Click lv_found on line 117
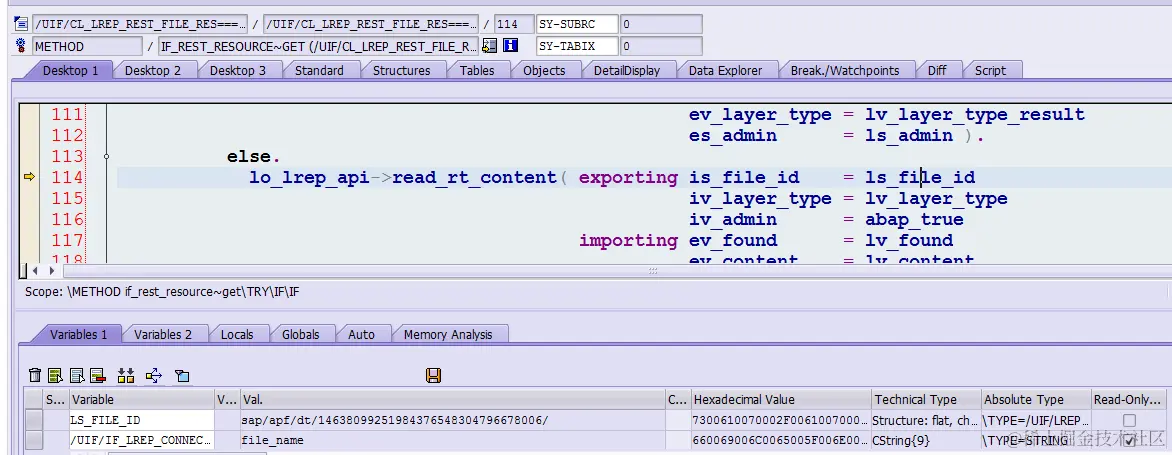 coord(909,241)
